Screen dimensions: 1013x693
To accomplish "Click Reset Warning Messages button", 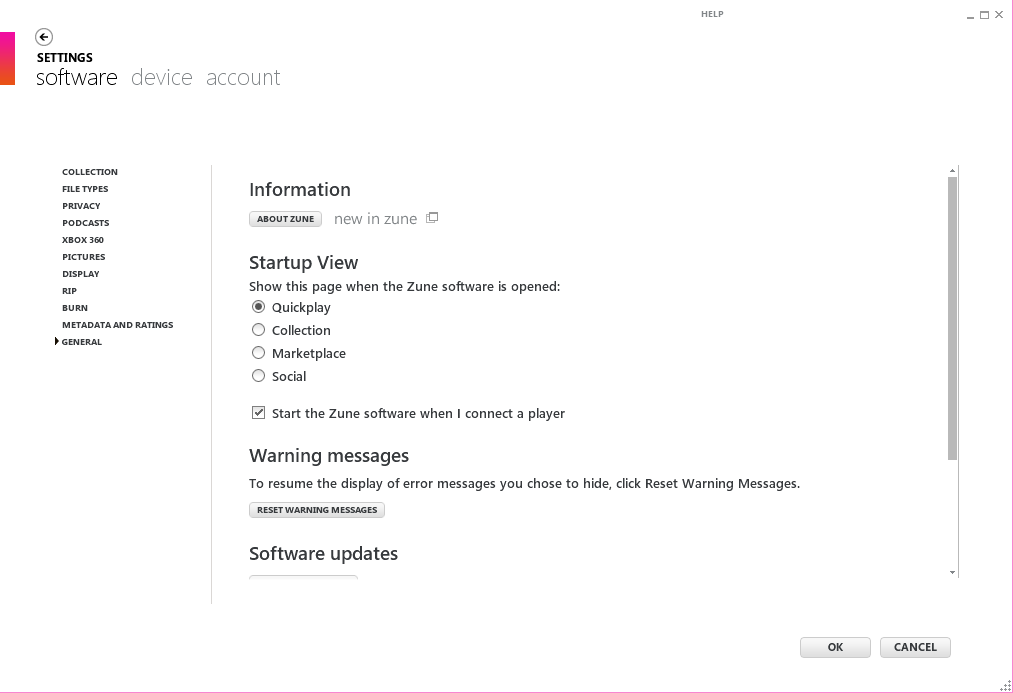I will click(x=317, y=510).
